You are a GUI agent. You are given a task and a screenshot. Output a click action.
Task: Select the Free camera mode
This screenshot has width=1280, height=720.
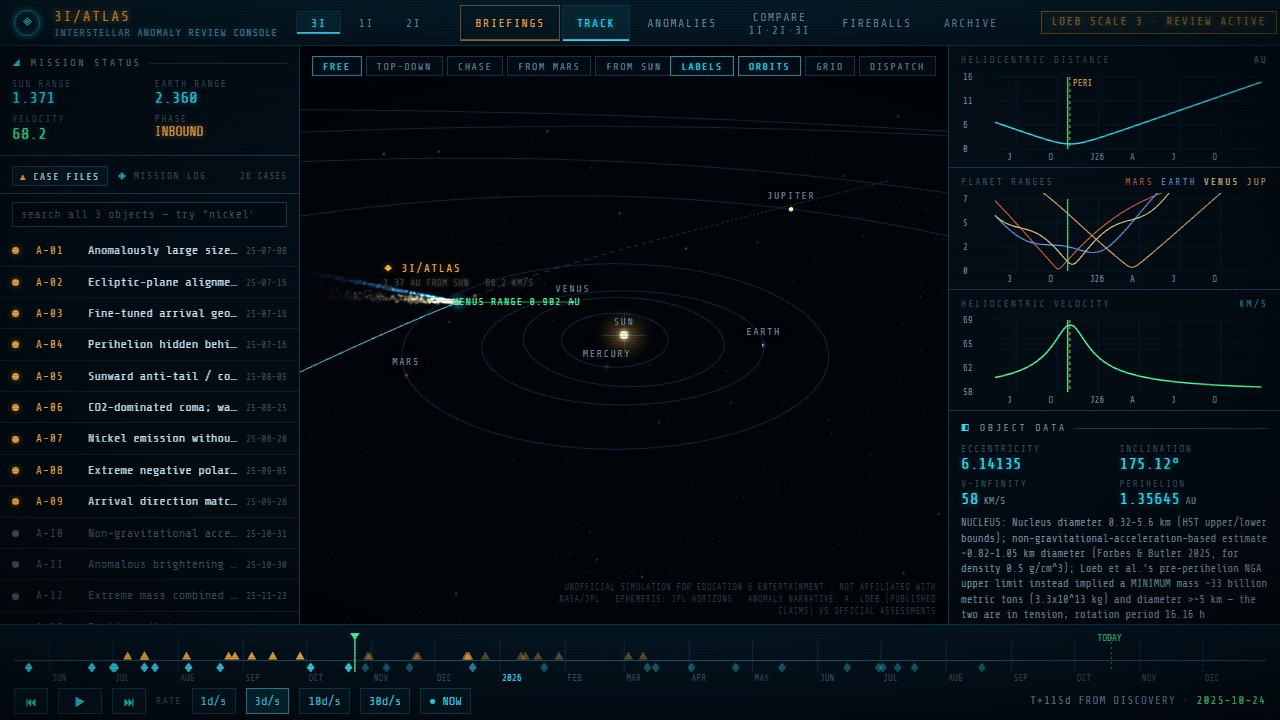click(x=337, y=67)
